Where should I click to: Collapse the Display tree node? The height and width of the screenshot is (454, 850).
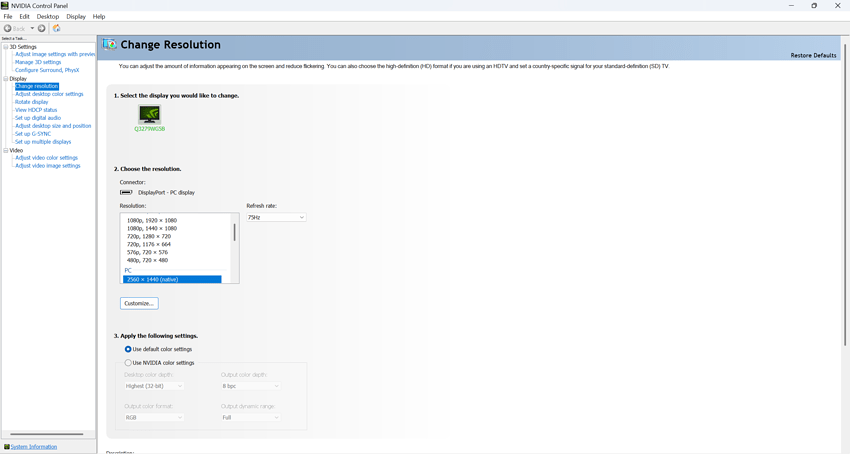(5, 79)
